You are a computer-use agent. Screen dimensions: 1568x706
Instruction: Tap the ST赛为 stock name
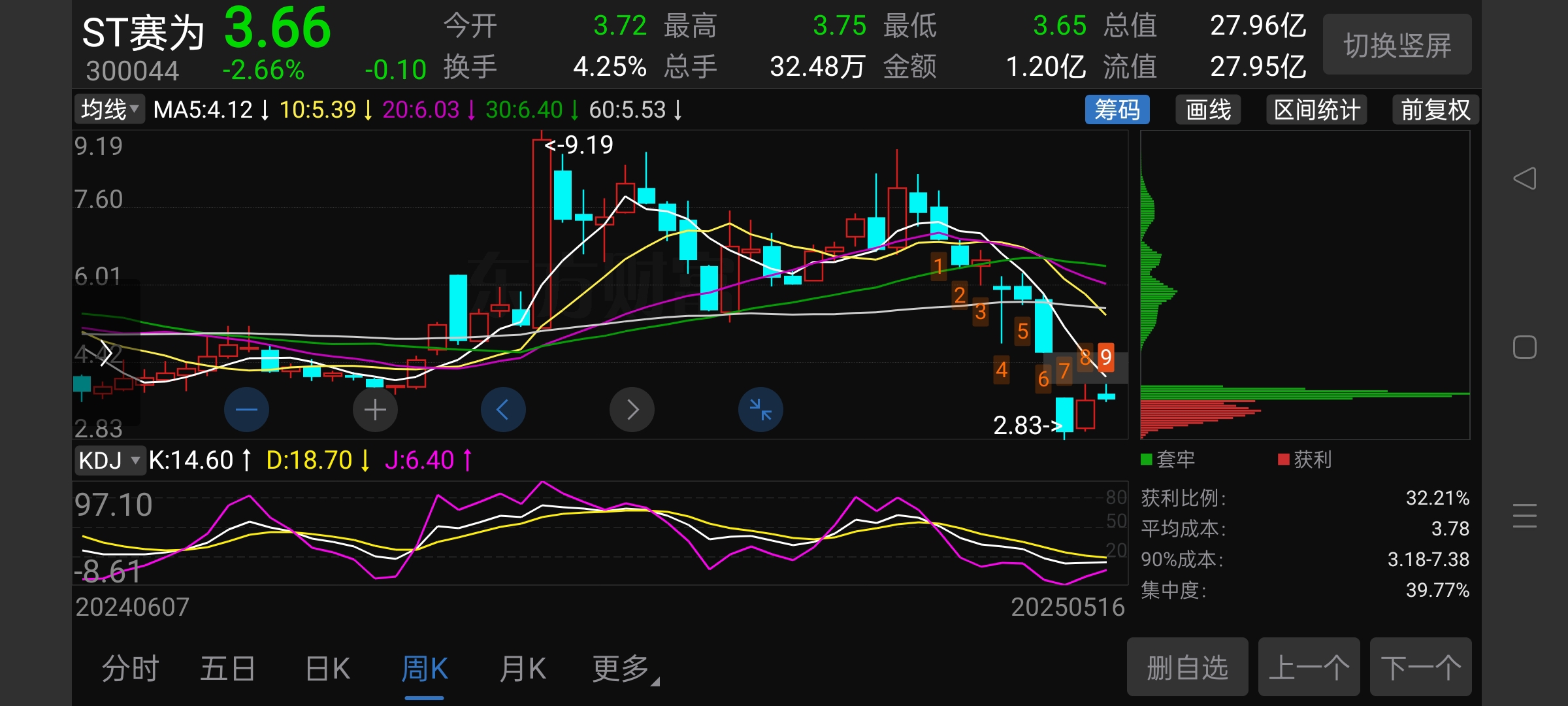tap(143, 33)
